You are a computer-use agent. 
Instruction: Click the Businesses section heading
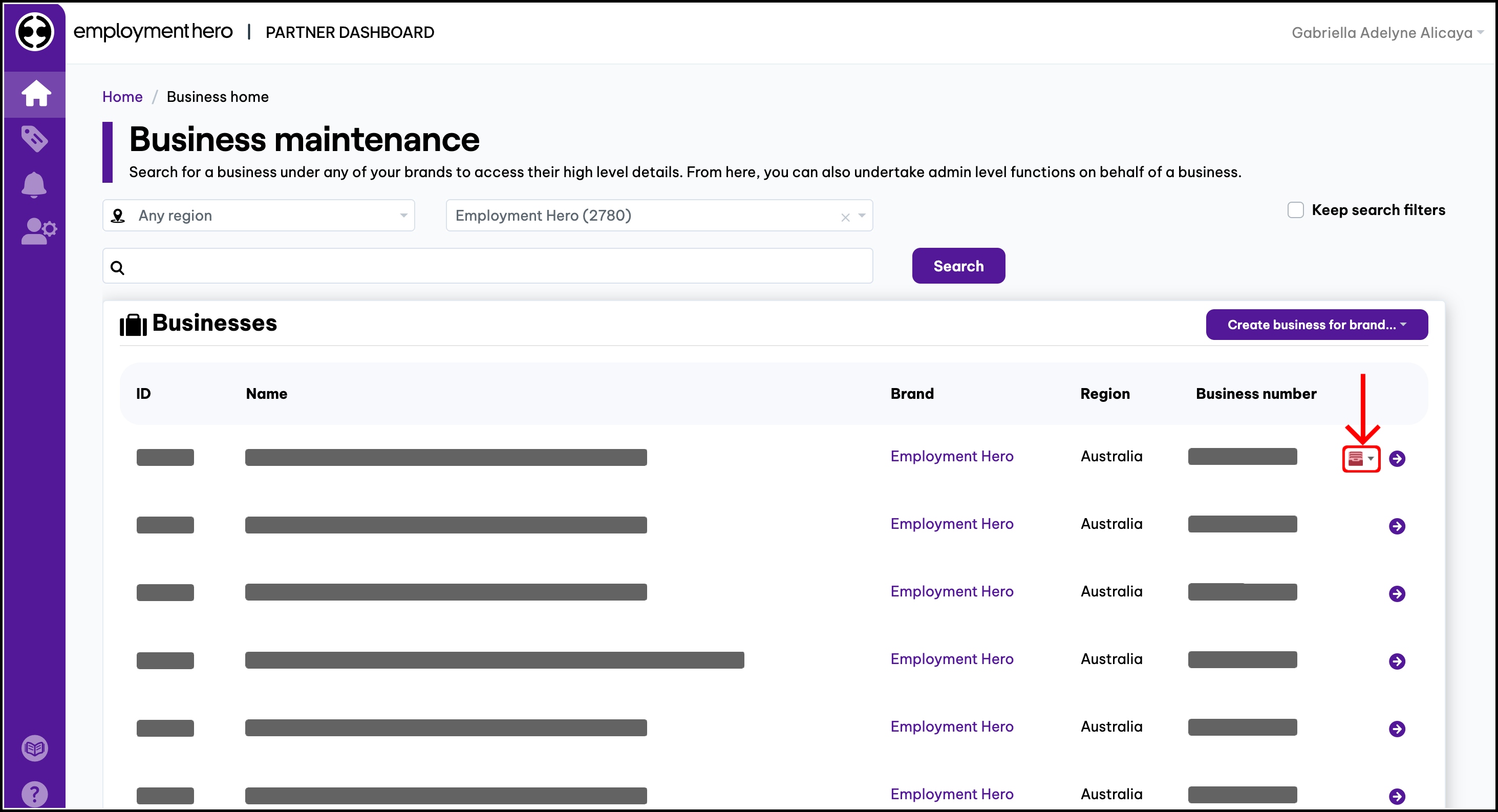point(215,324)
